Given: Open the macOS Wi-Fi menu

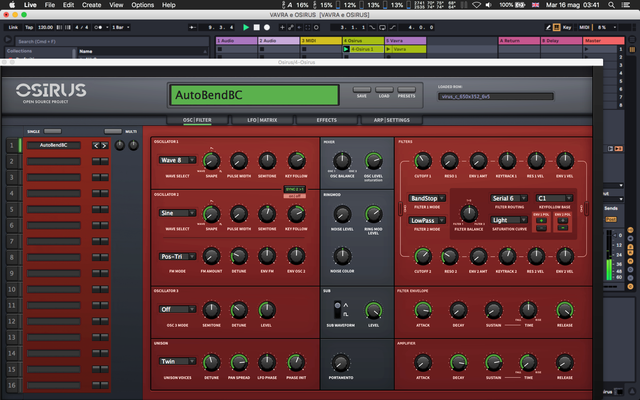Looking at the screenshot, I should point(476,5).
